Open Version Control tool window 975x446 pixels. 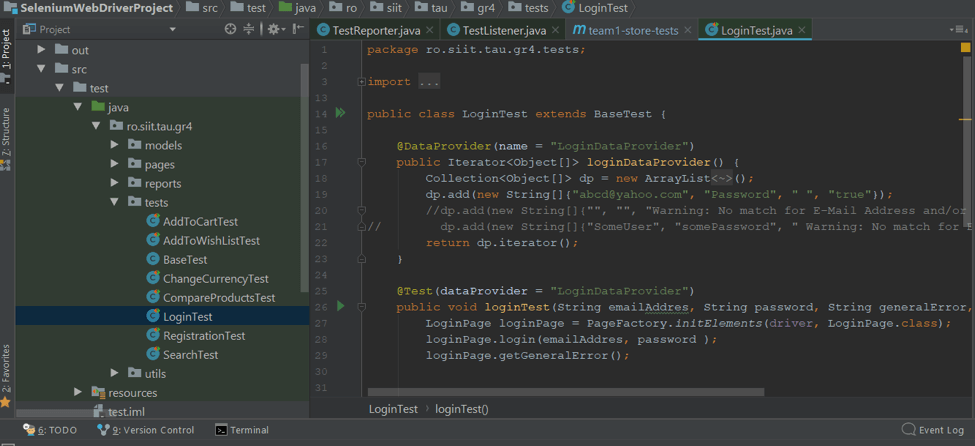click(x=146, y=430)
